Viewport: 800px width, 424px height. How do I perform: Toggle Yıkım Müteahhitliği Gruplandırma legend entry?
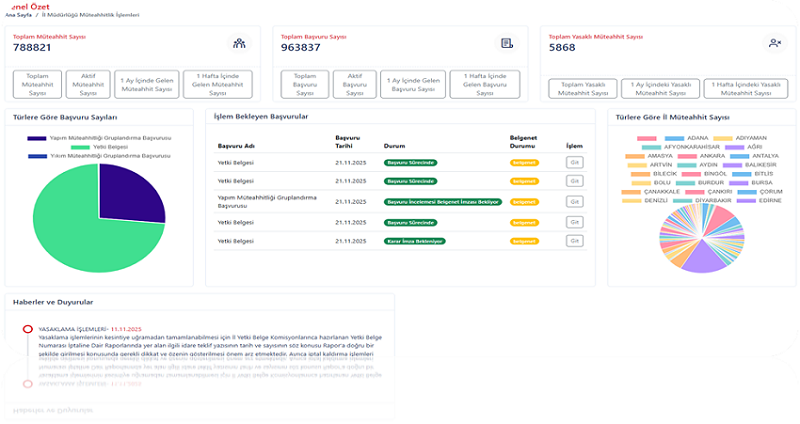(x=98, y=157)
